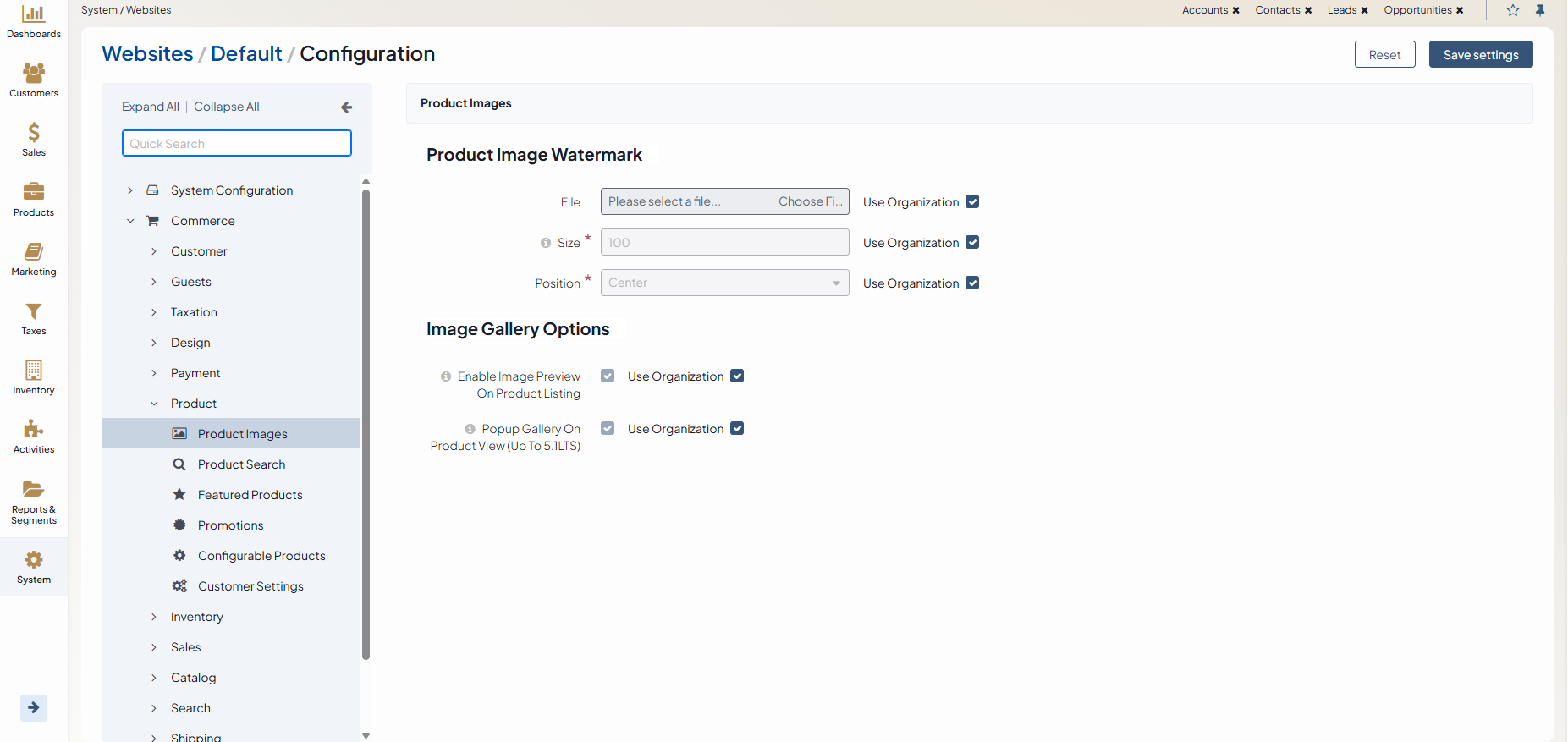Uncheck Use Organization for watermark File
This screenshot has width=1568, height=742.
[972, 201]
